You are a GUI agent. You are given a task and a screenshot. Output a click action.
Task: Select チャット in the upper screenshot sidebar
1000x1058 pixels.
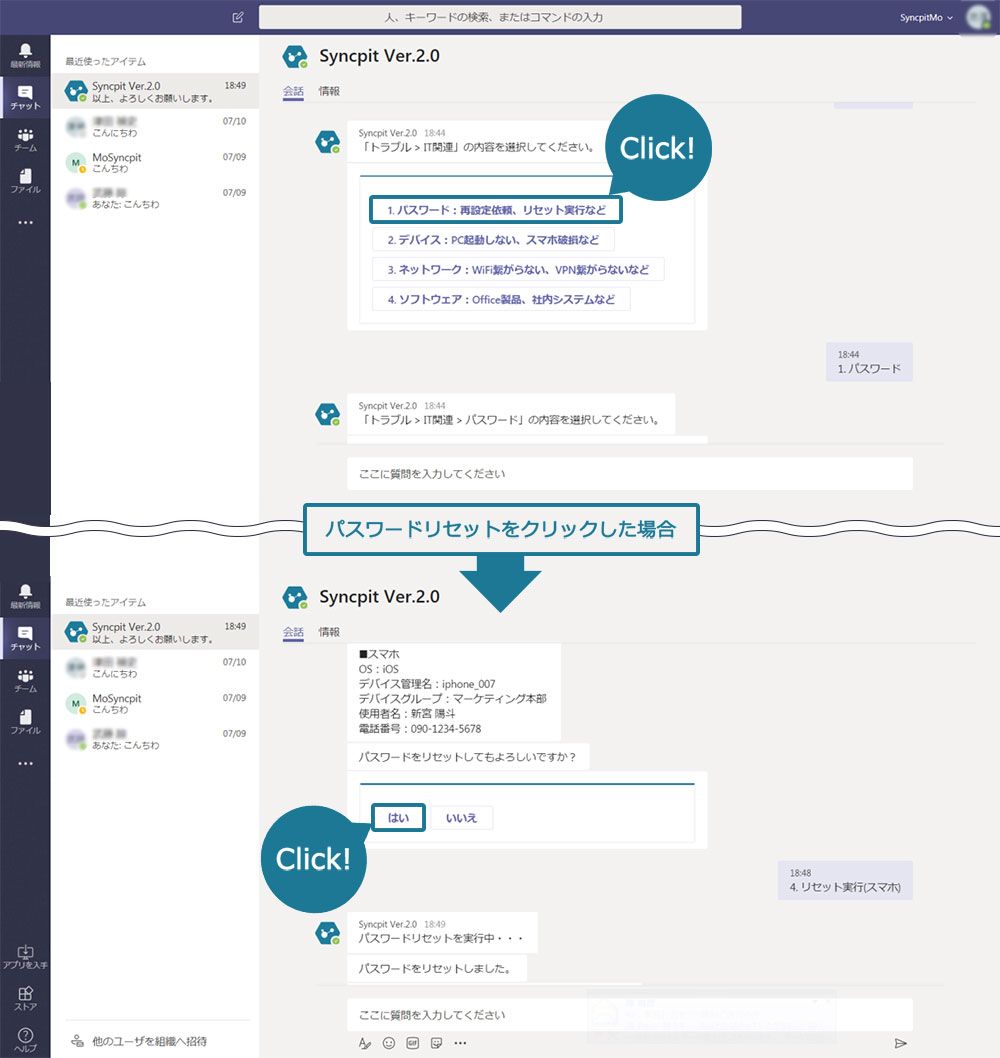pos(25,97)
